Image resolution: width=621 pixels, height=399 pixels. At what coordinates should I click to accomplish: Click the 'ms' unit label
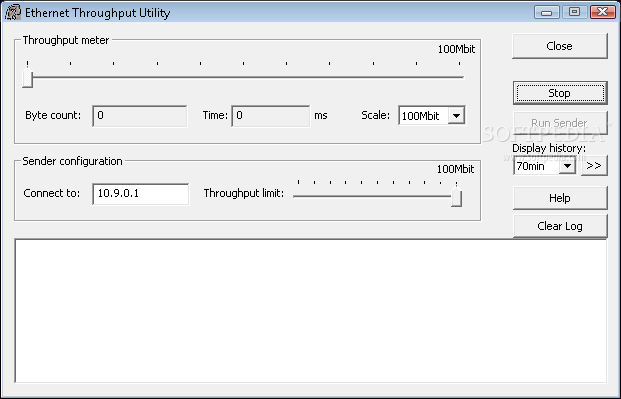[321, 116]
